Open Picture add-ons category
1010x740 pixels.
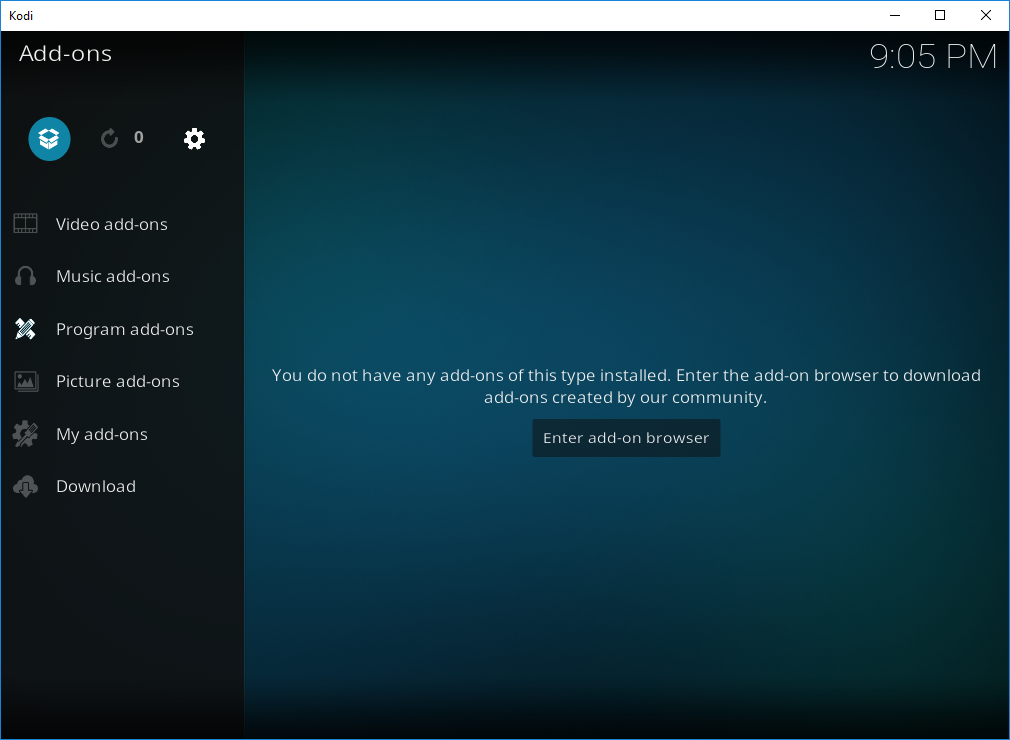tap(122, 381)
